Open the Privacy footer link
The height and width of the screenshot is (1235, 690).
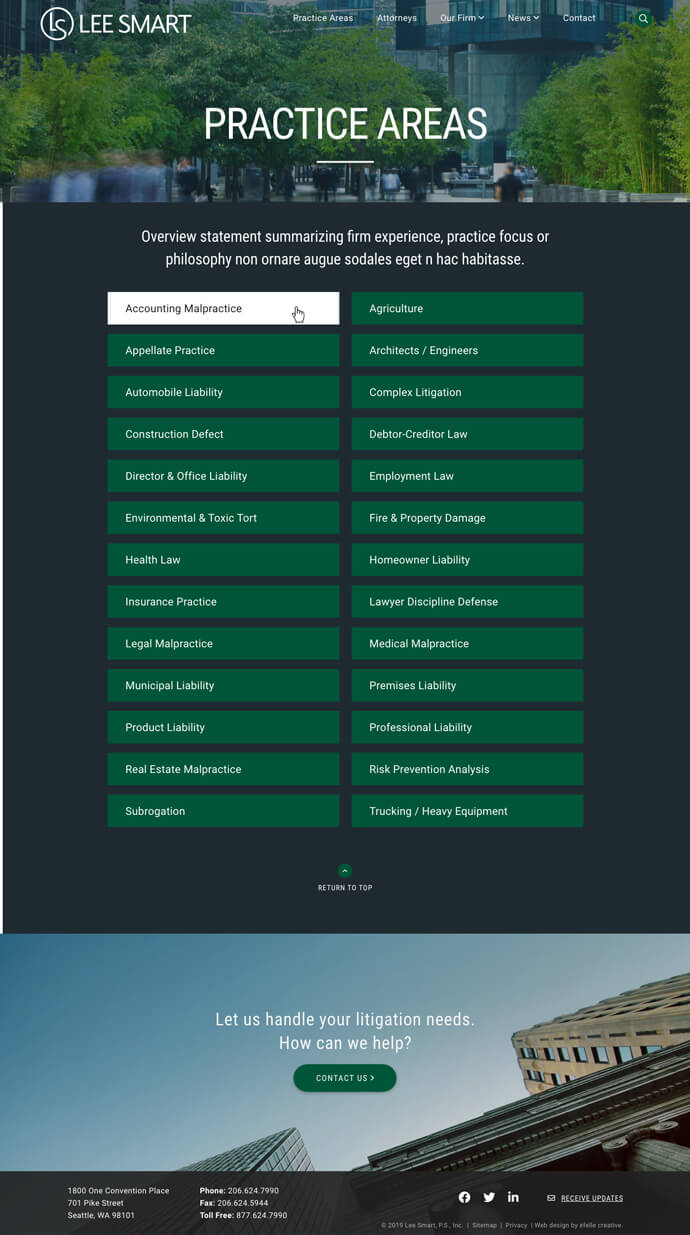pyautogui.click(x=516, y=1225)
